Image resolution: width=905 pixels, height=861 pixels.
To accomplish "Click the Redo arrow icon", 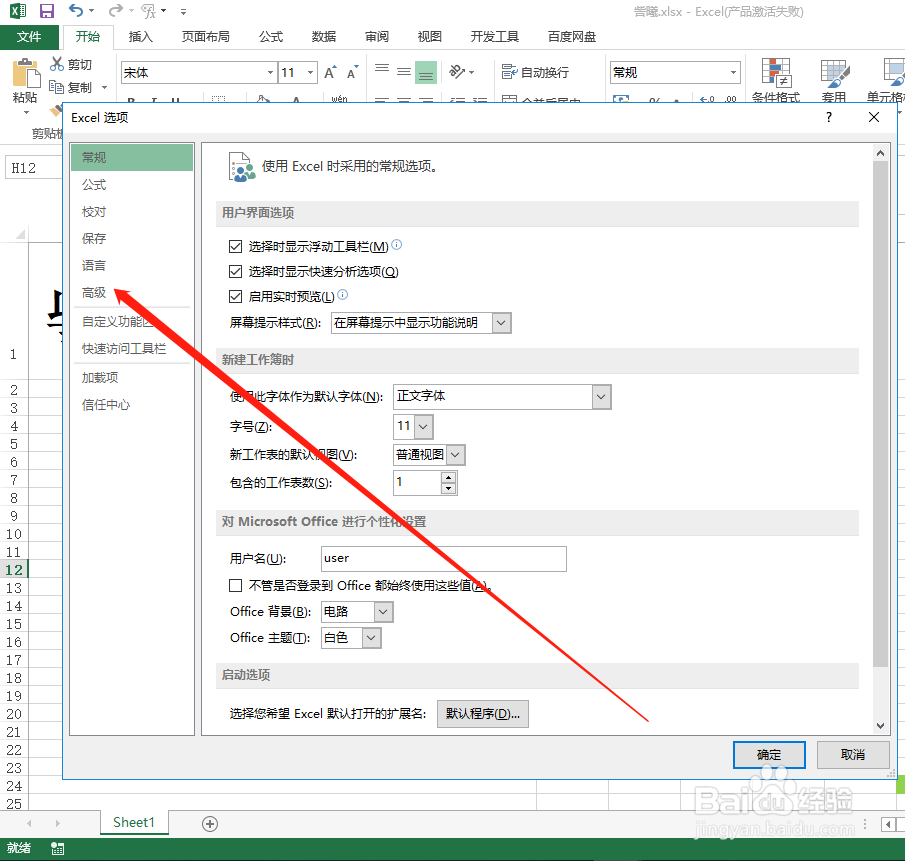I will tap(116, 10).
